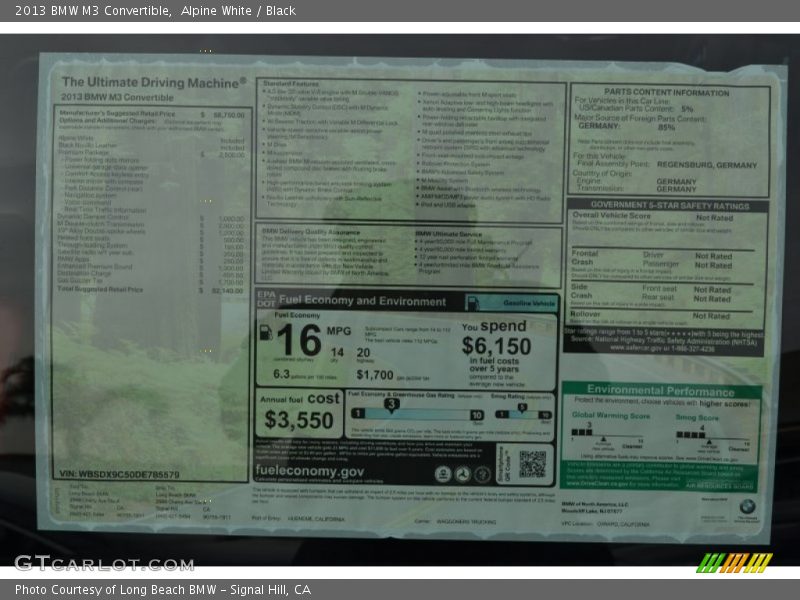
Task: Click the $3,550 annual fuel cost
Action: click(299, 420)
